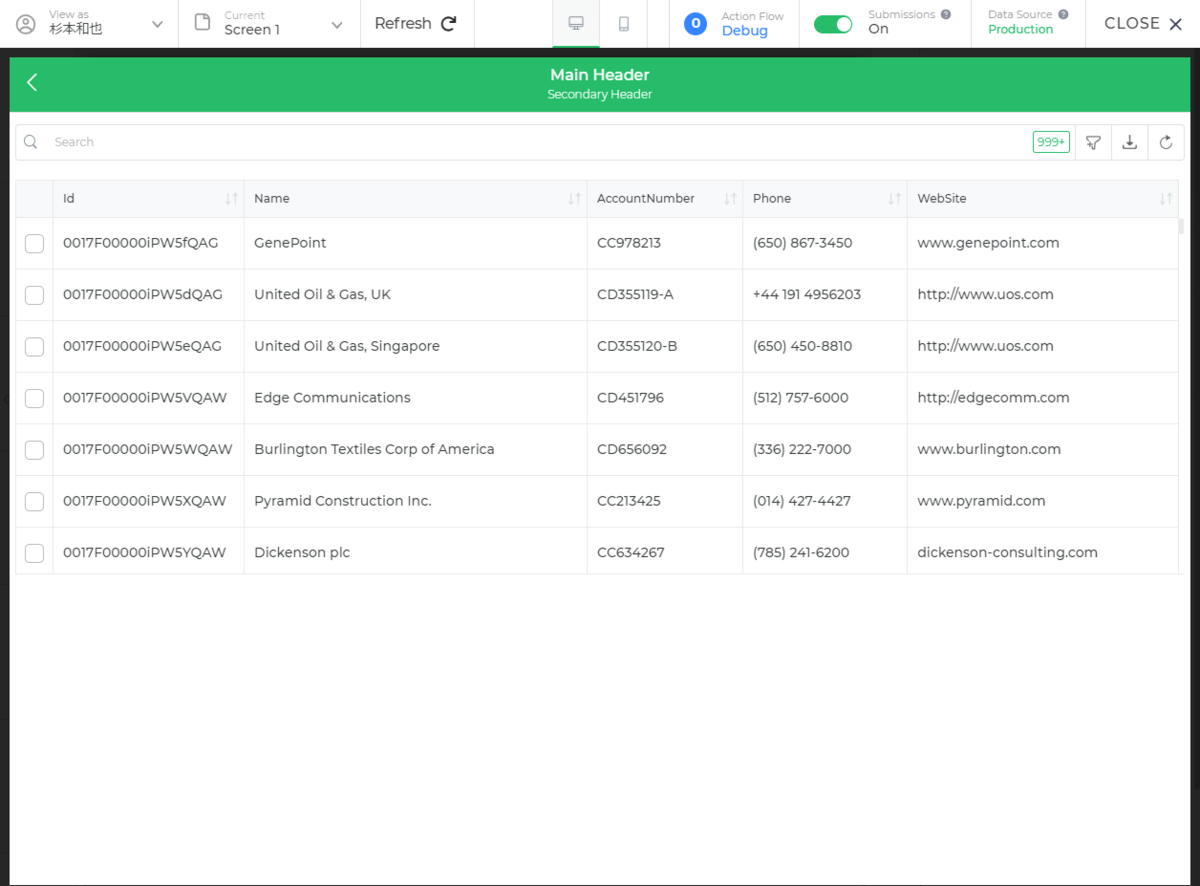Check the GenePoint row checkbox
This screenshot has width=1200, height=886.
[34, 243]
